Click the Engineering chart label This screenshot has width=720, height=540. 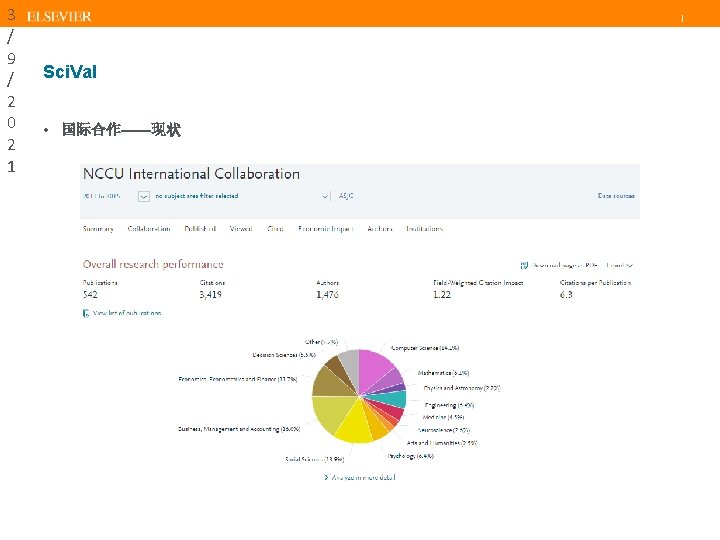coord(449,405)
